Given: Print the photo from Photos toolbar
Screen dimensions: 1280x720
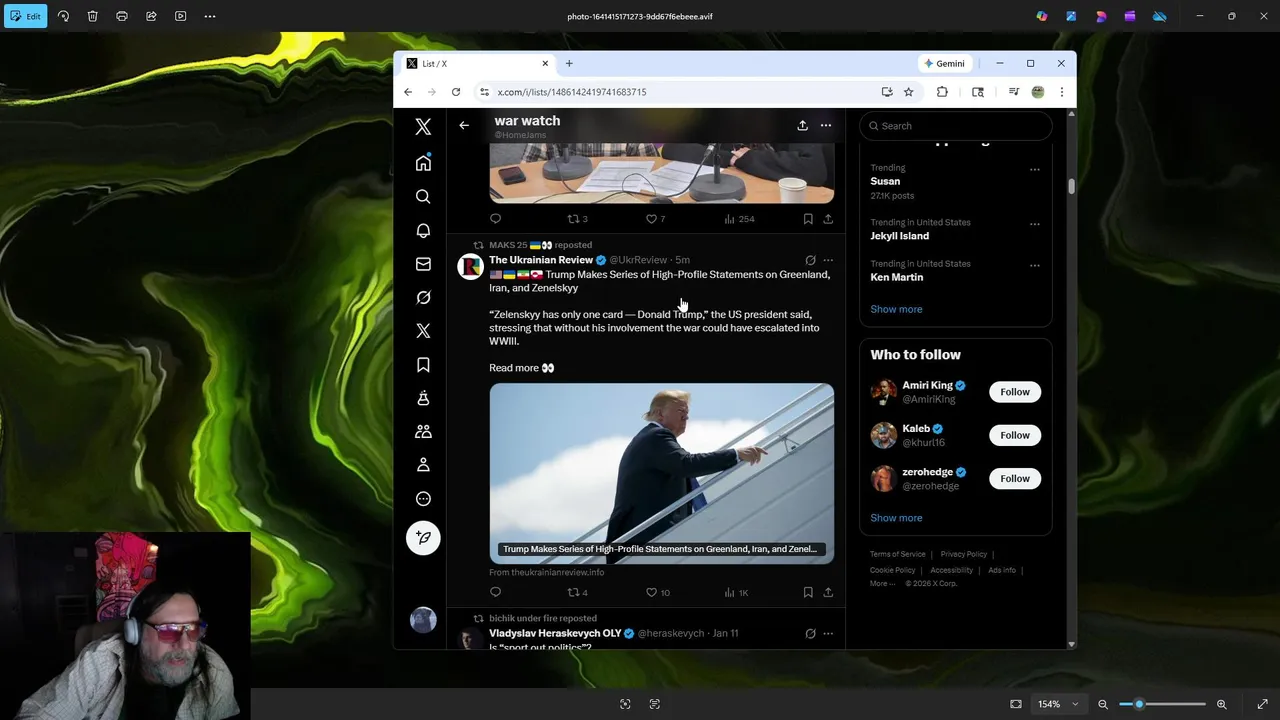Looking at the screenshot, I should click(x=122, y=16).
